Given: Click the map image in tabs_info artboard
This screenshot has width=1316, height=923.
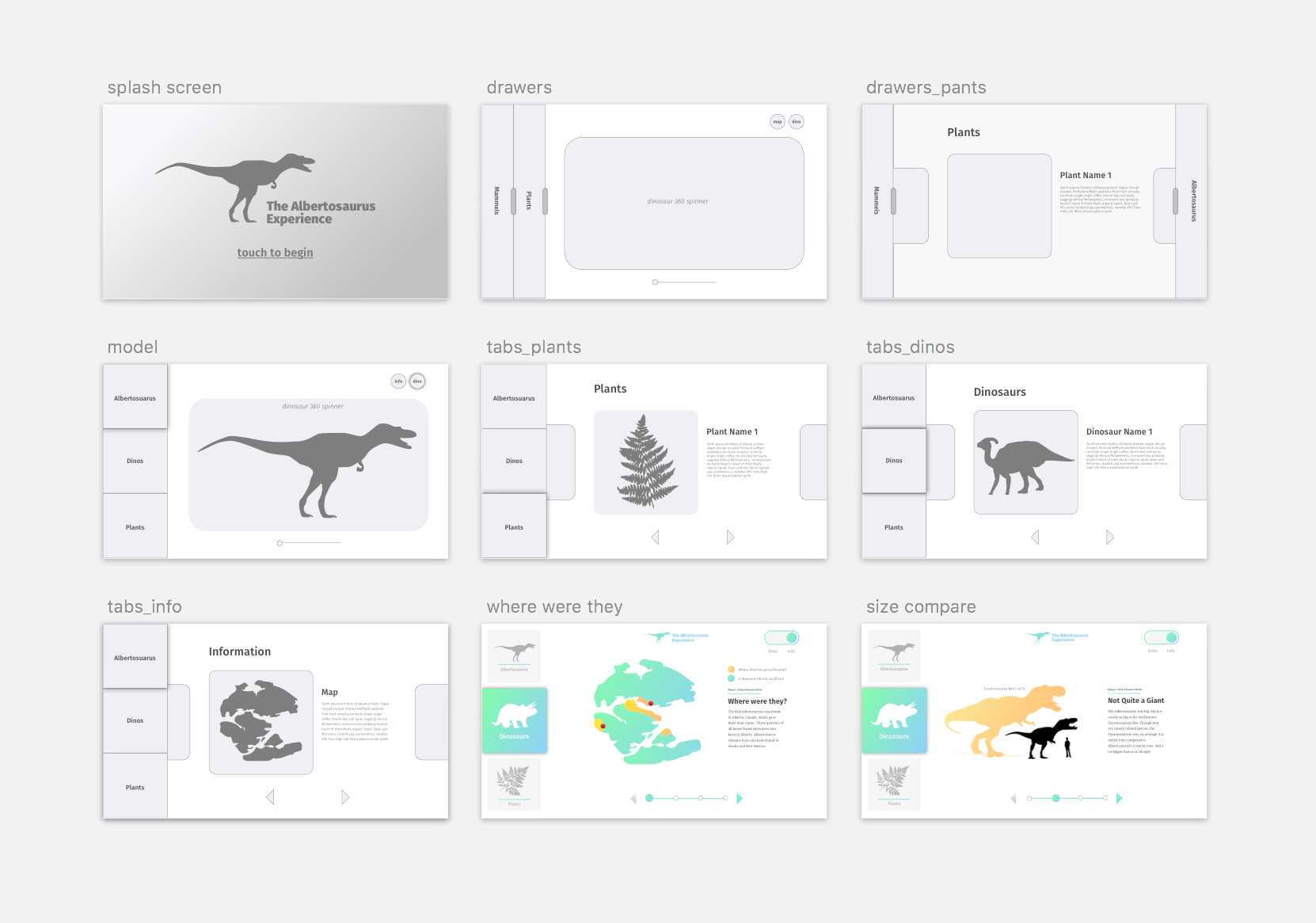Looking at the screenshot, I should coord(261,722).
